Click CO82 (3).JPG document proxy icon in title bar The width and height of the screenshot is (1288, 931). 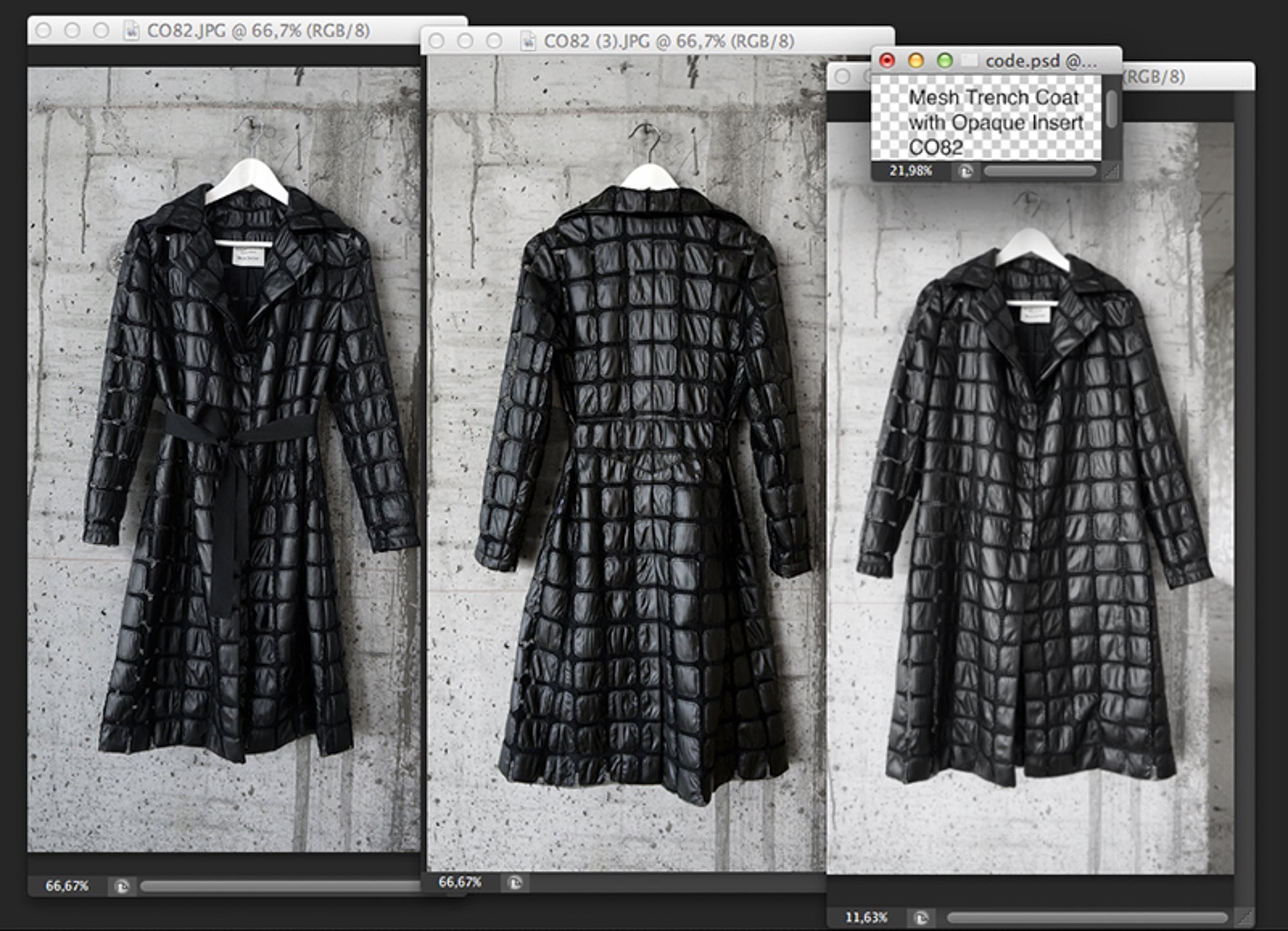click(x=528, y=41)
